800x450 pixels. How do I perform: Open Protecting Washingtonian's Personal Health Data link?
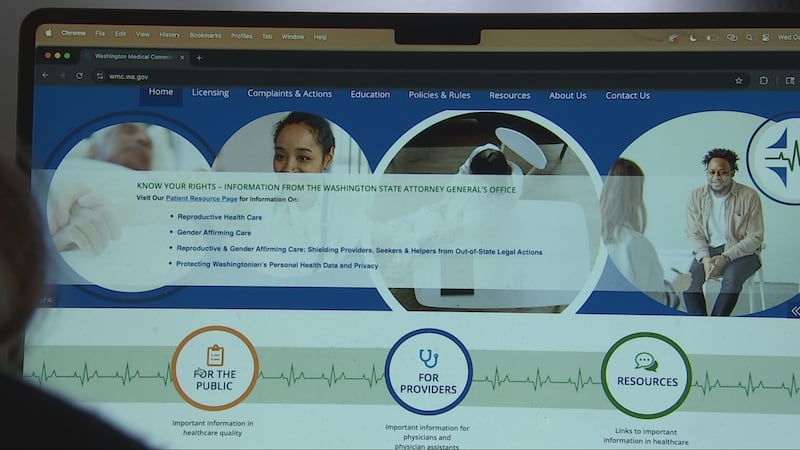(277, 265)
